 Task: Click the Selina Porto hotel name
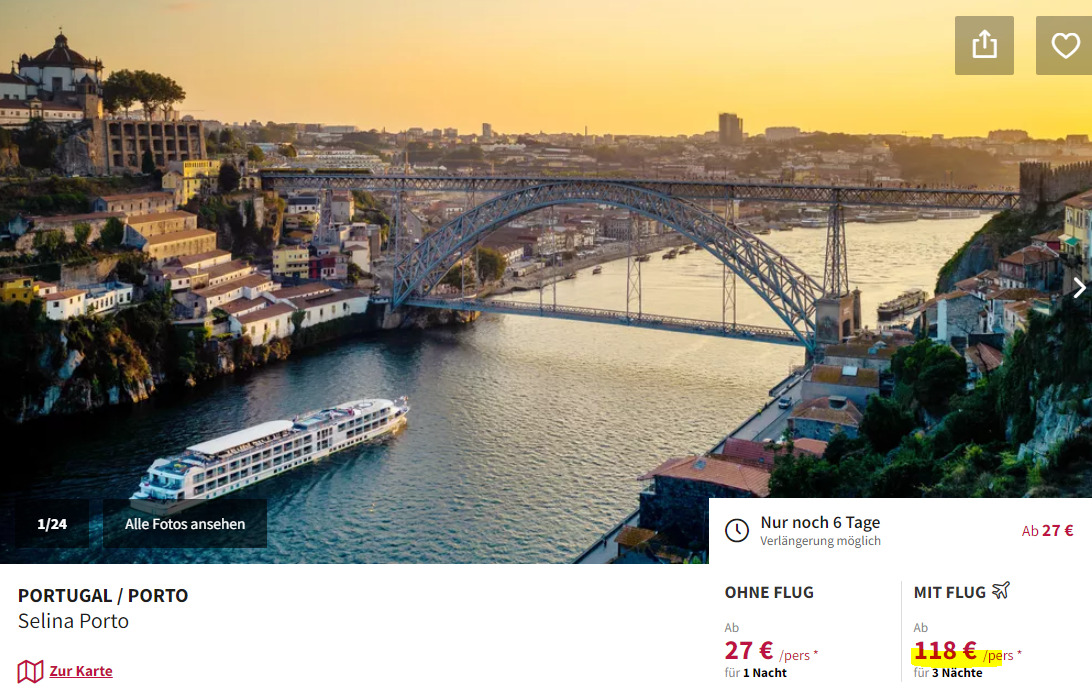(x=73, y=621)
